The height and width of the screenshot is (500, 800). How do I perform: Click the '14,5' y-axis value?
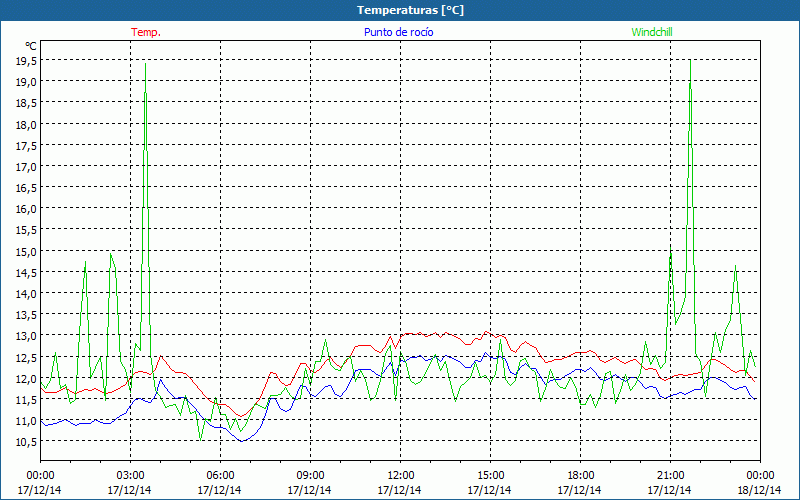[27, 272]
